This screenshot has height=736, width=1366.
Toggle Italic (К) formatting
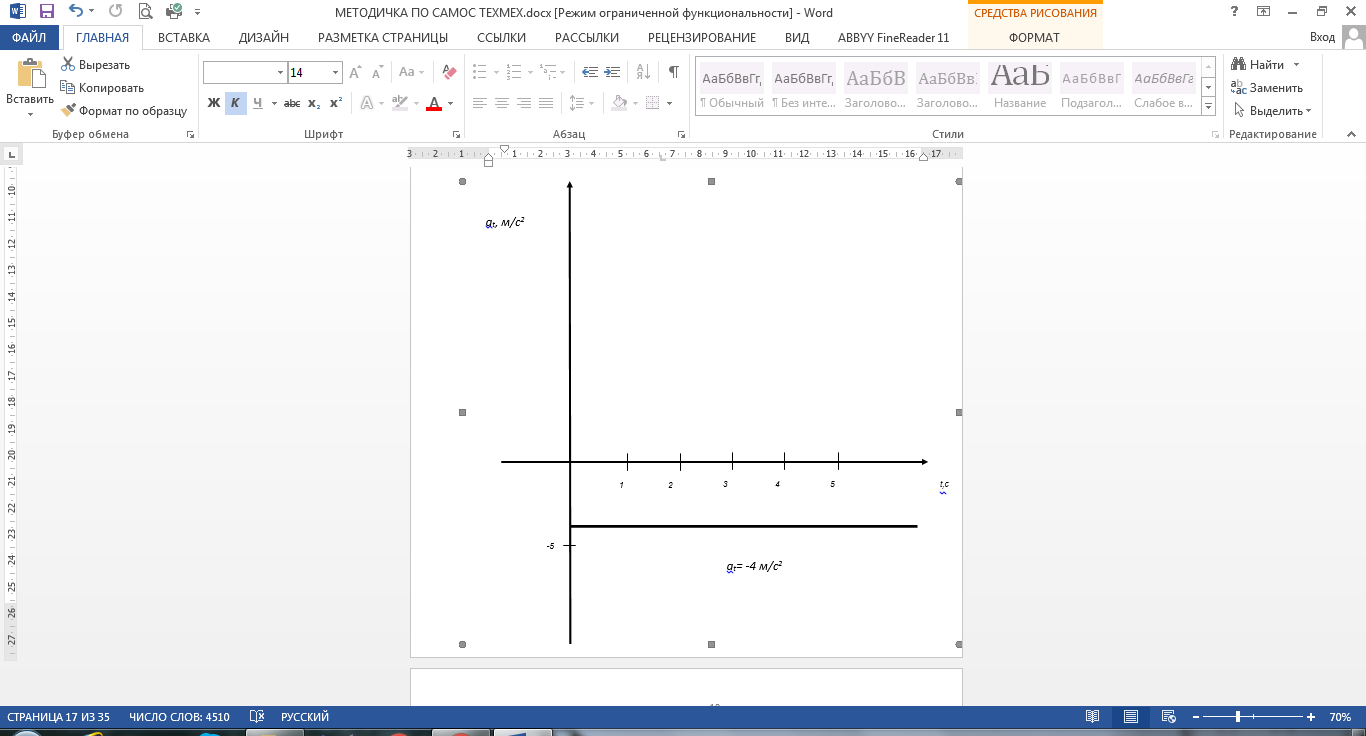coord(236,103)
